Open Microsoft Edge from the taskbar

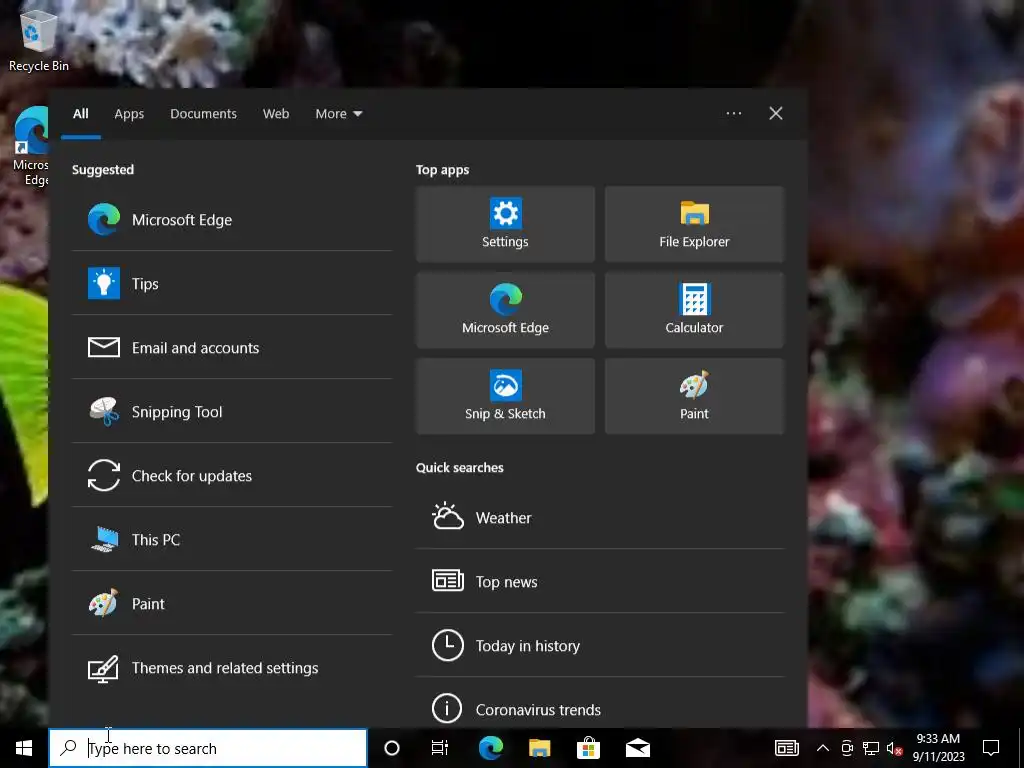click(490, 748)
